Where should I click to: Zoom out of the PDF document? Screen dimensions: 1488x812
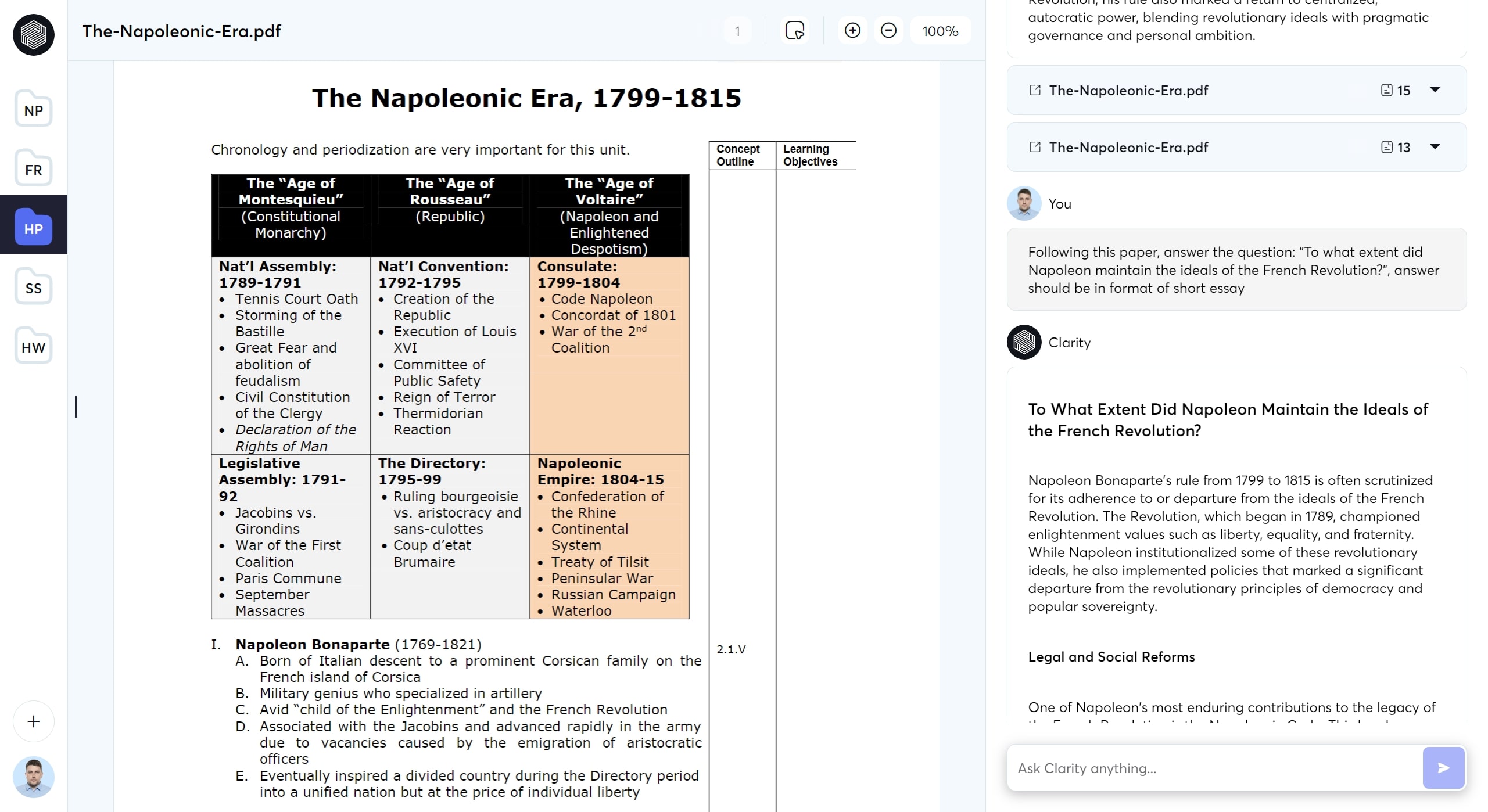pos(888,31)
